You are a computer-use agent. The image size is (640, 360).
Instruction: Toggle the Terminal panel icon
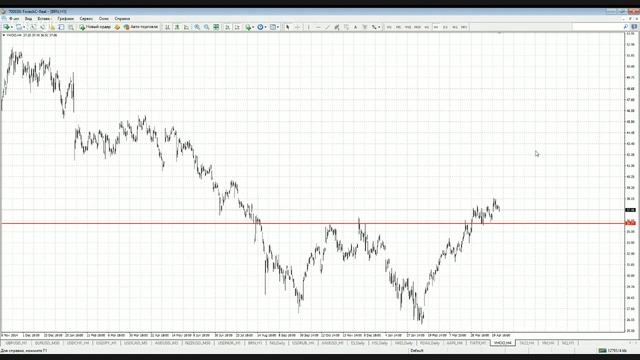point(61,27)
